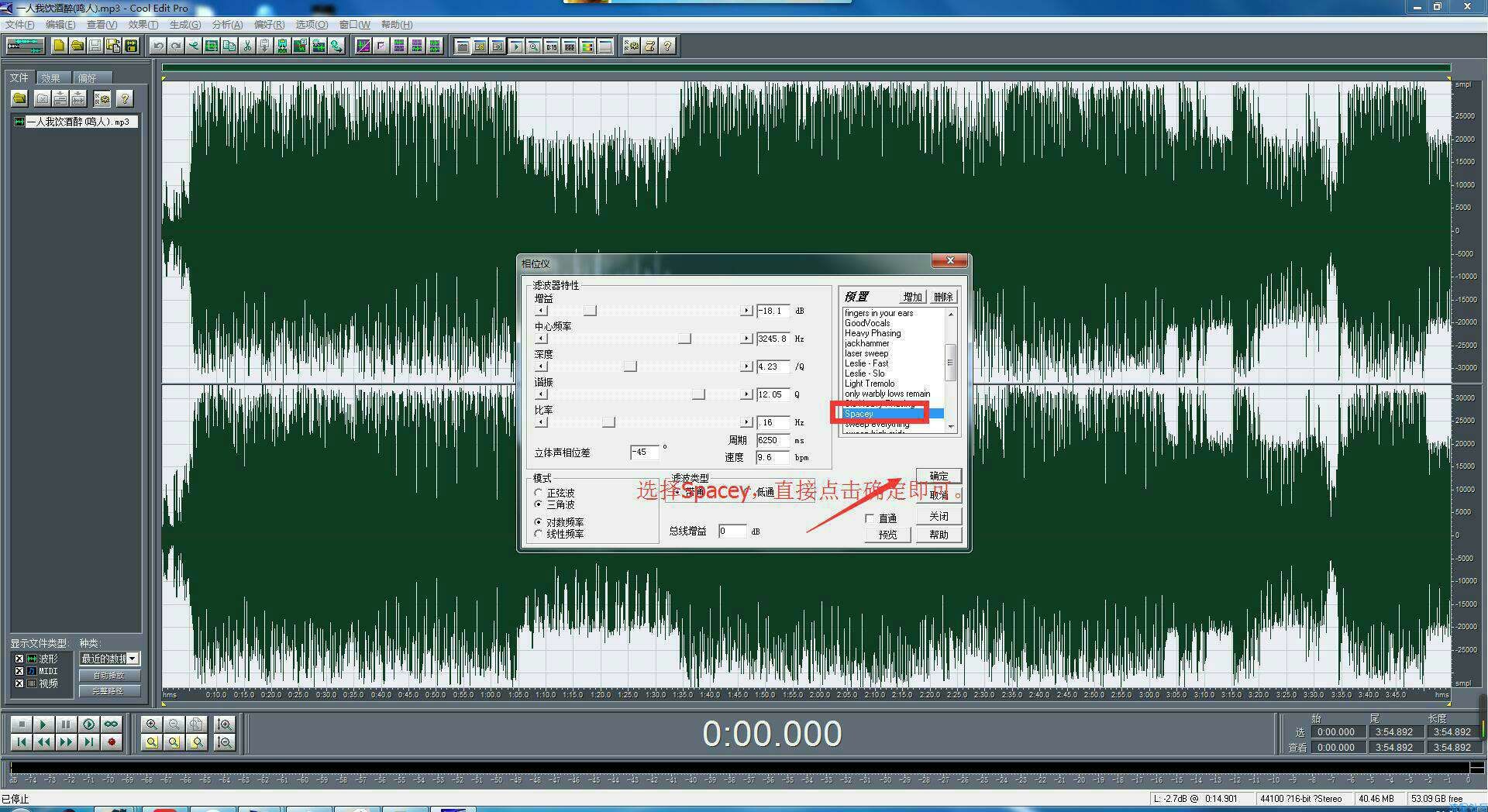Select the 线性频率 radio button
1488x812 pixels.
(539, 534)
